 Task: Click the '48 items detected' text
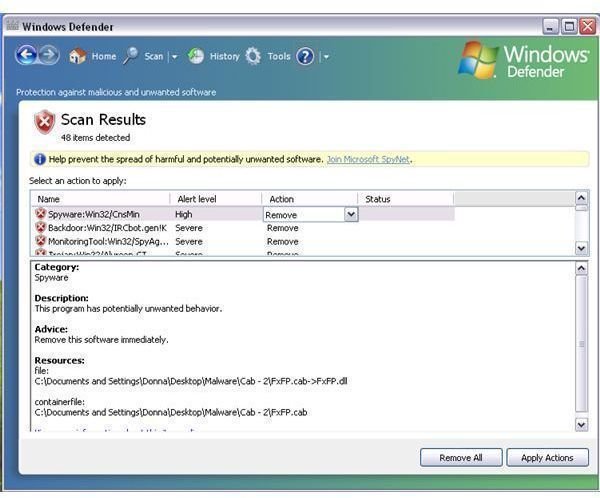(x=95, y=137)
